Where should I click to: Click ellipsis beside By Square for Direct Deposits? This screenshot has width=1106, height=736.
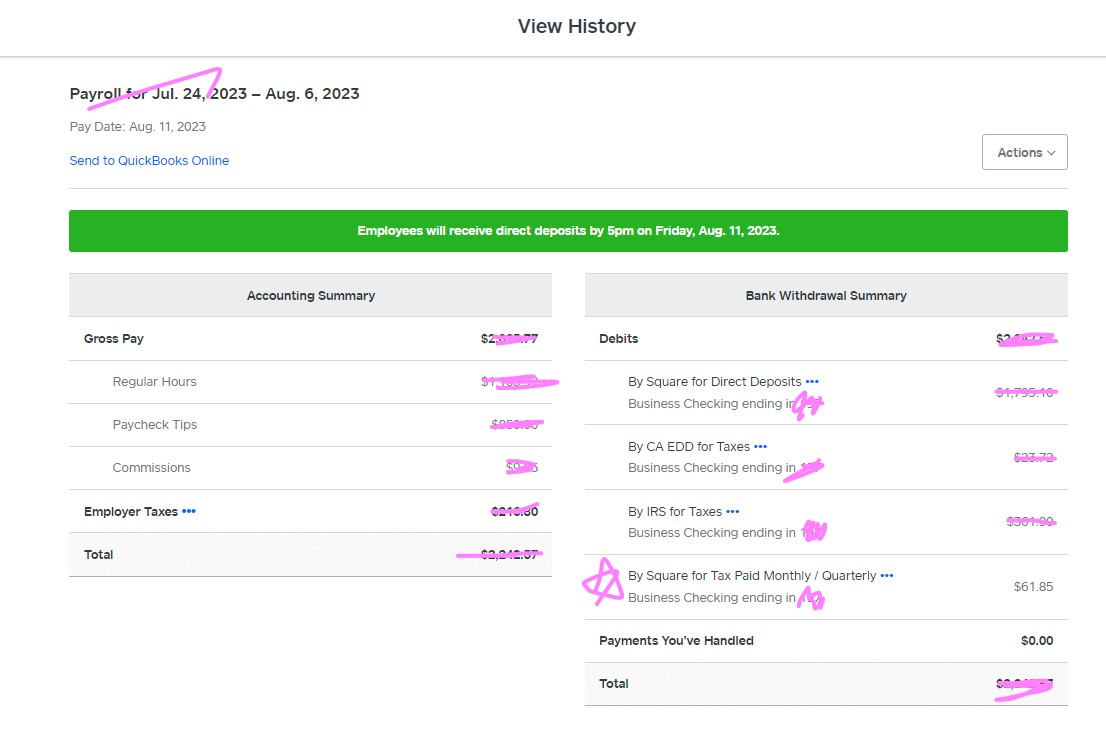(812, 381)
